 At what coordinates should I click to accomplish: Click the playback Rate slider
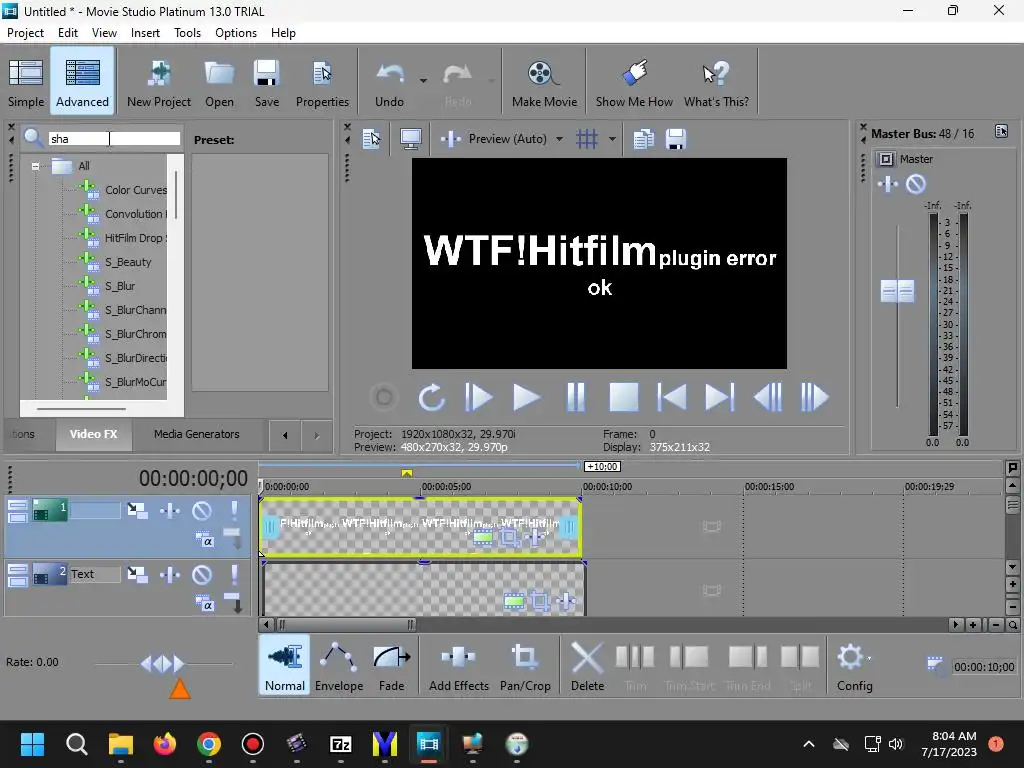(x=163, y=664)
